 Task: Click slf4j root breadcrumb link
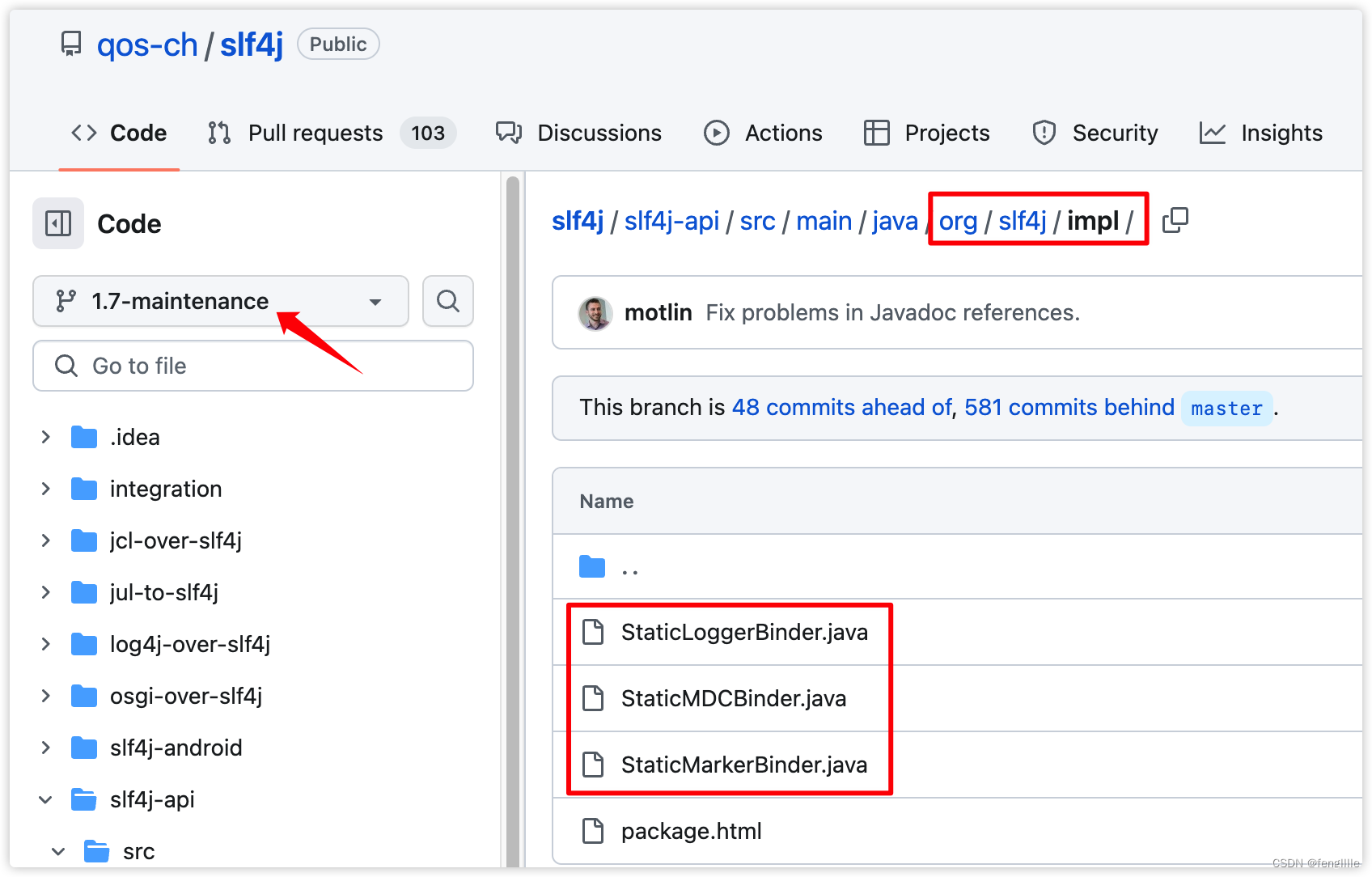pyautogui.click(x=578, y=221)
